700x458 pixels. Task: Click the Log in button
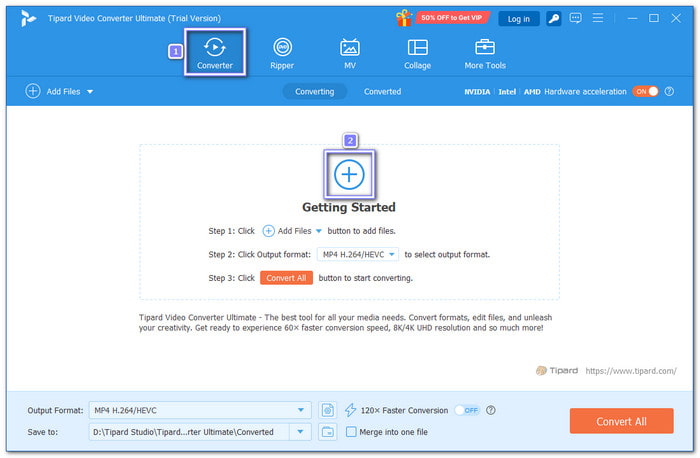coord(519,18)
